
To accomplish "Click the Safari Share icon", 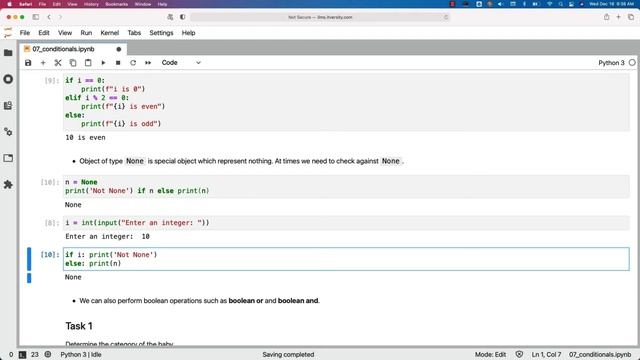I will coord(607,17).
